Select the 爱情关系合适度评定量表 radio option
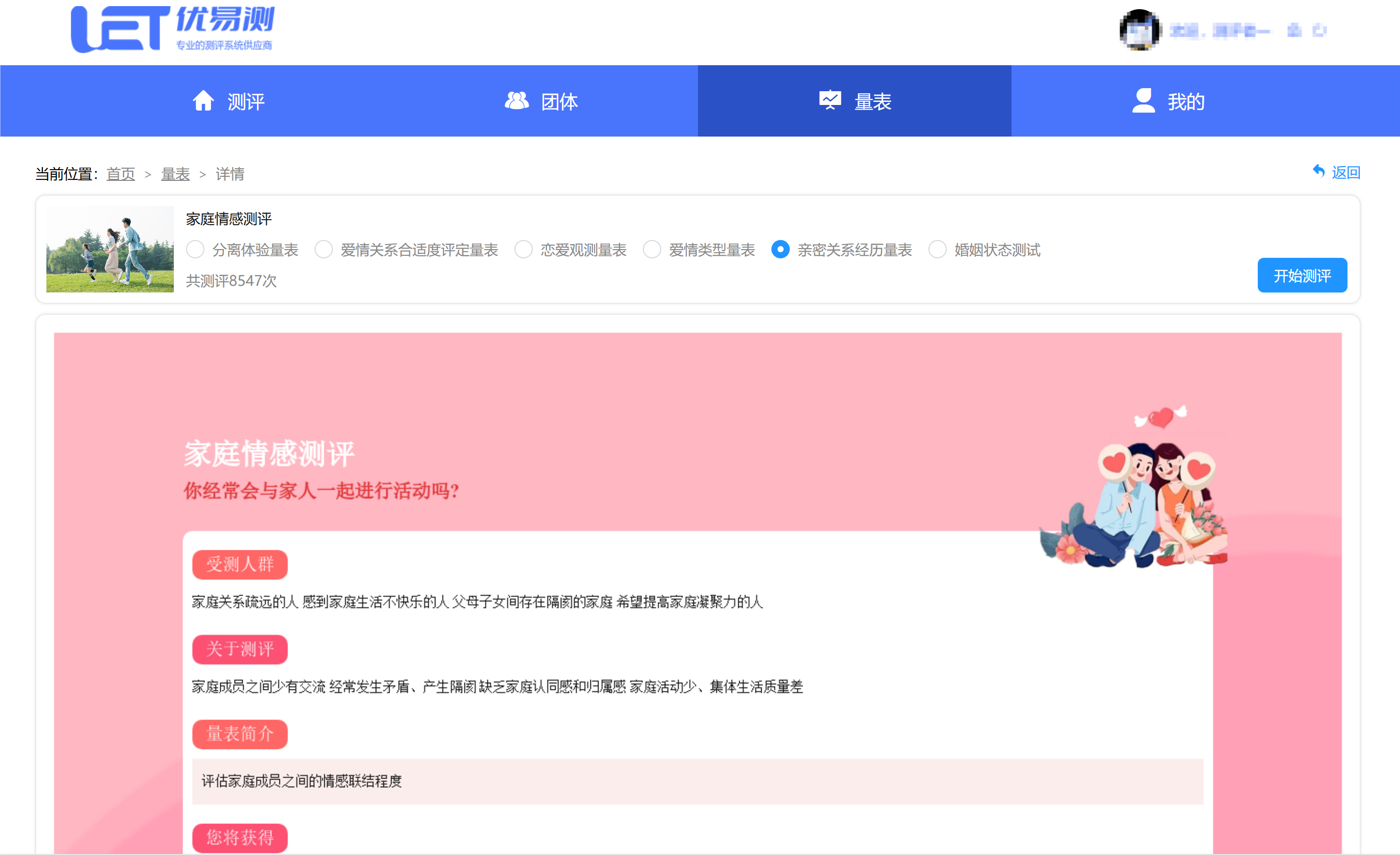The width and height of the screenshot is (1400, 855). [323, 249]
